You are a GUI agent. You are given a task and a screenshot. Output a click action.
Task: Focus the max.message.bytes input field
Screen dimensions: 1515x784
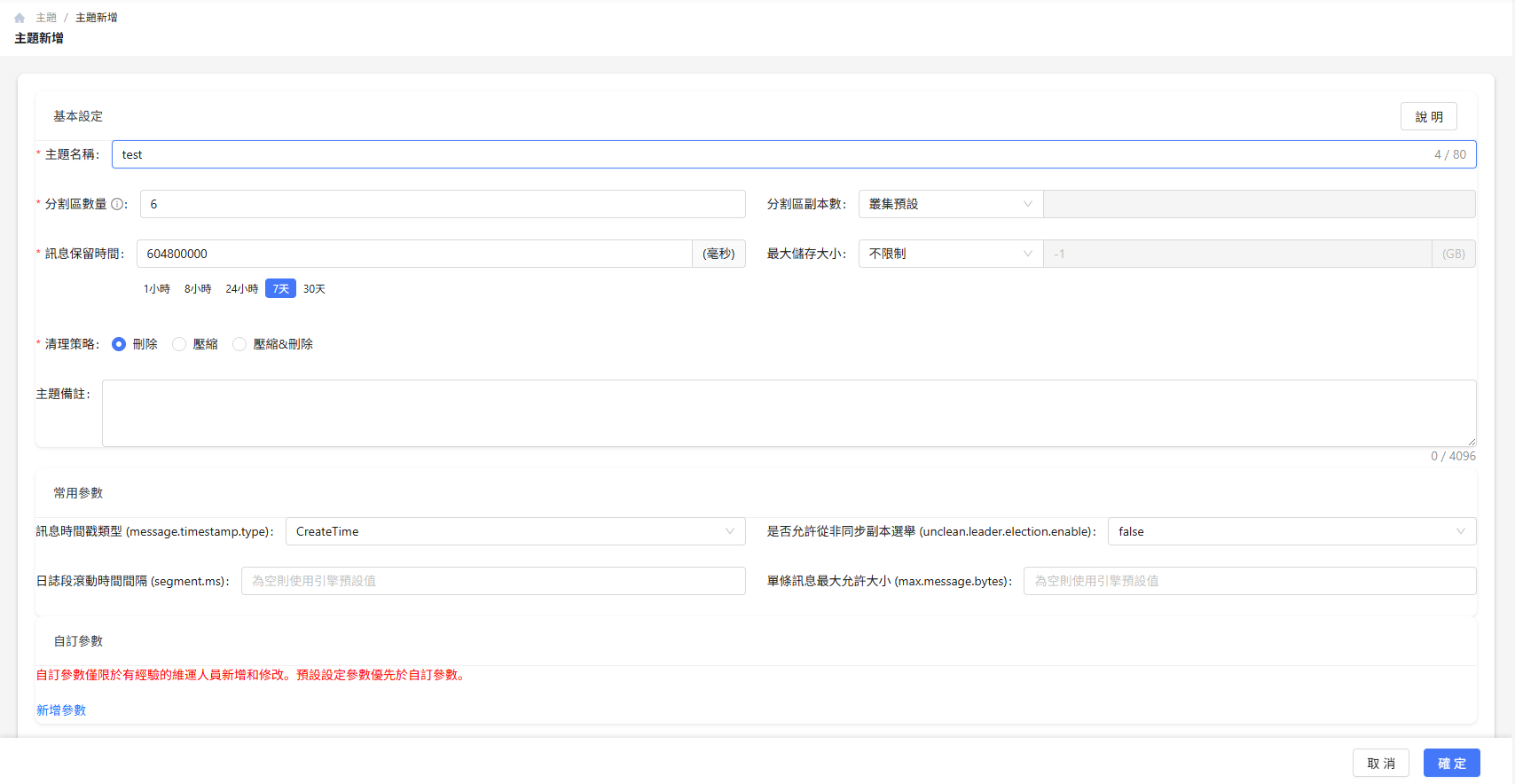click(x=1250, y=581)
